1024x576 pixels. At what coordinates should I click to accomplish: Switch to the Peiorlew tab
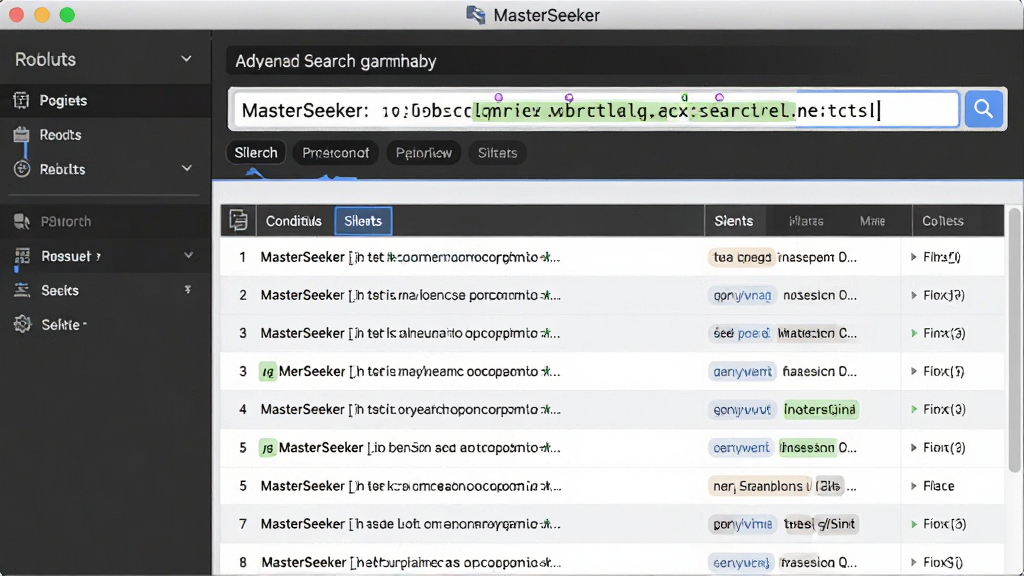[424, 153]
